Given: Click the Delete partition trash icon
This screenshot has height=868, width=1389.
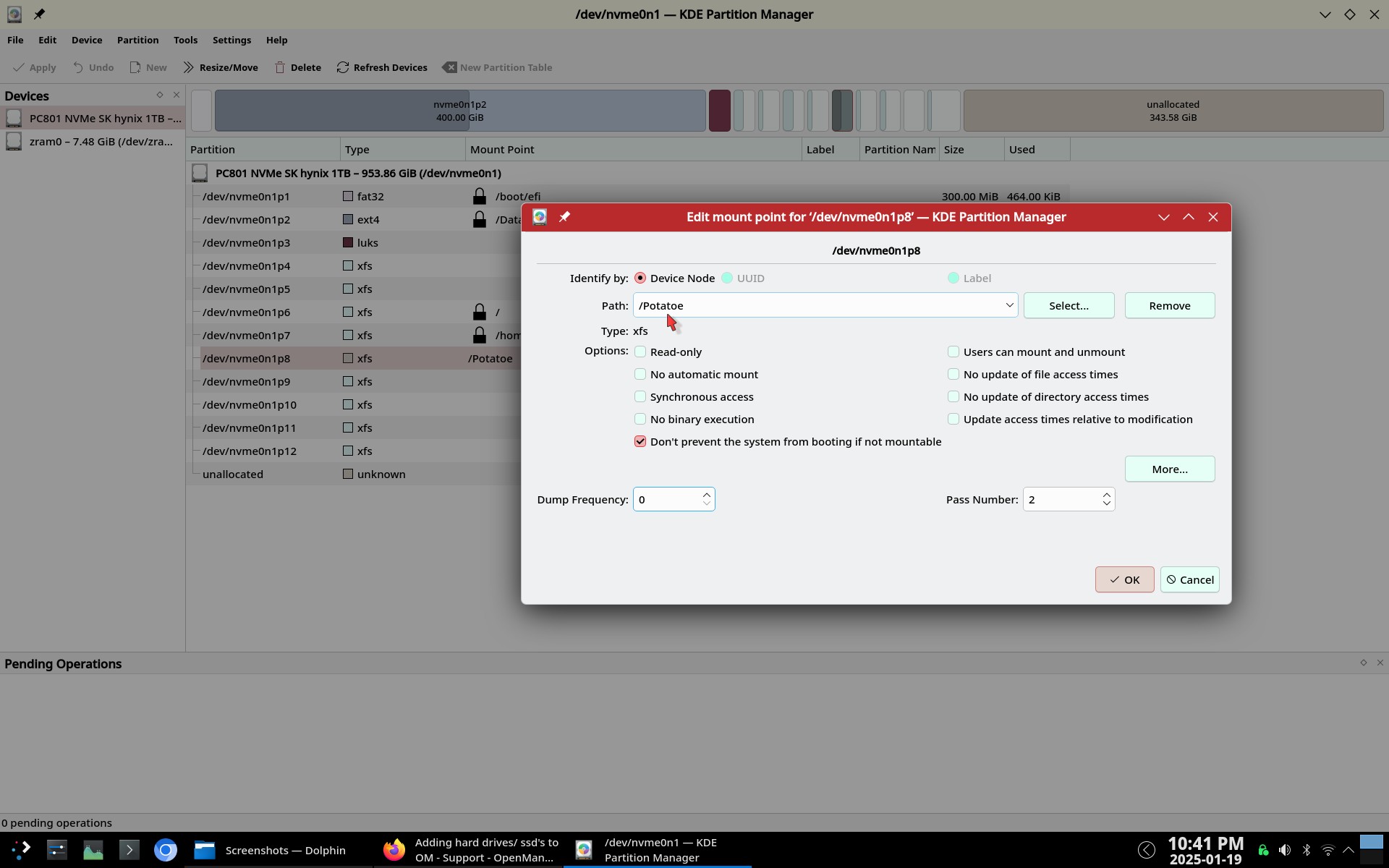Looking at the screenshot, I should pyautogui.click(x=280, y=67).
